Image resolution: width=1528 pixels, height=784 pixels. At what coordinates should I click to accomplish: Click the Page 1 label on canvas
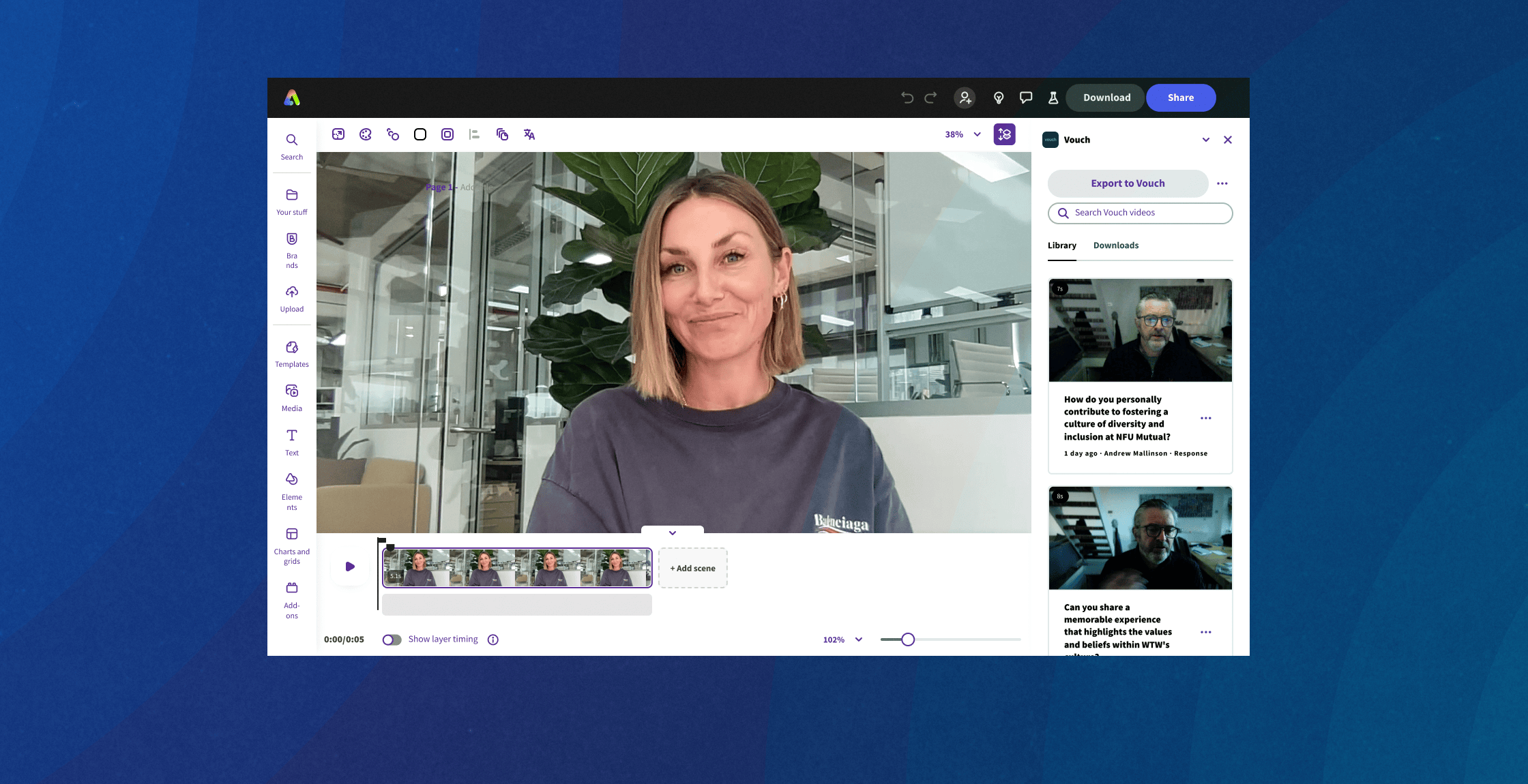point(439,187)
